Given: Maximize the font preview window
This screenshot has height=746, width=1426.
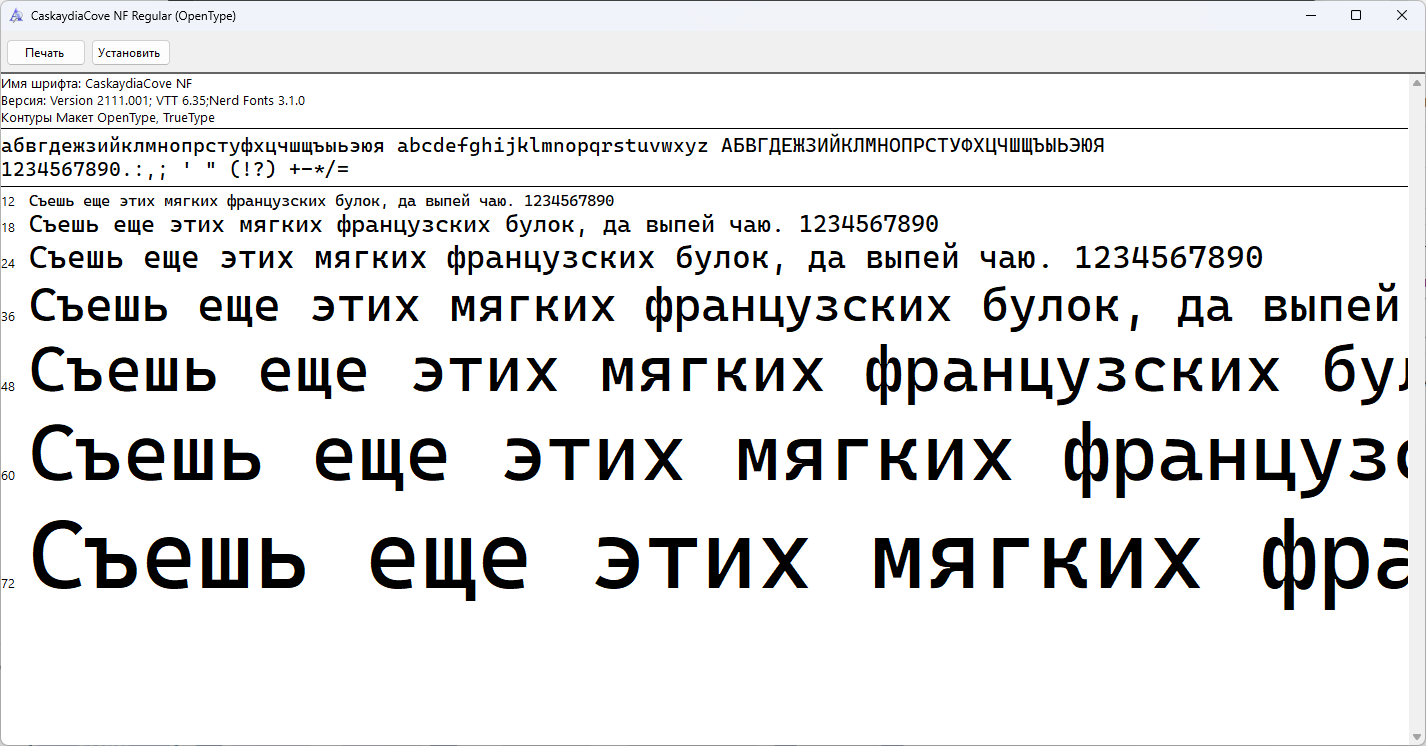Looking at the screenshot, I should pyautogui.click(x=1356, y=16).
